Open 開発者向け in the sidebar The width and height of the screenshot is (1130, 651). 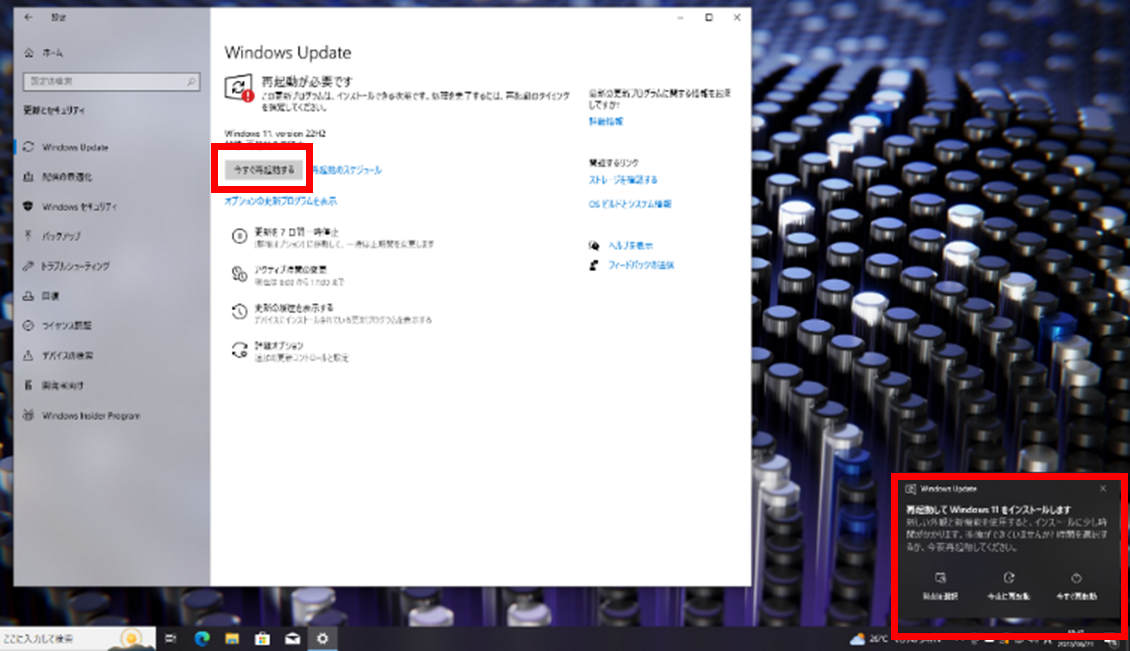[53, 386]
